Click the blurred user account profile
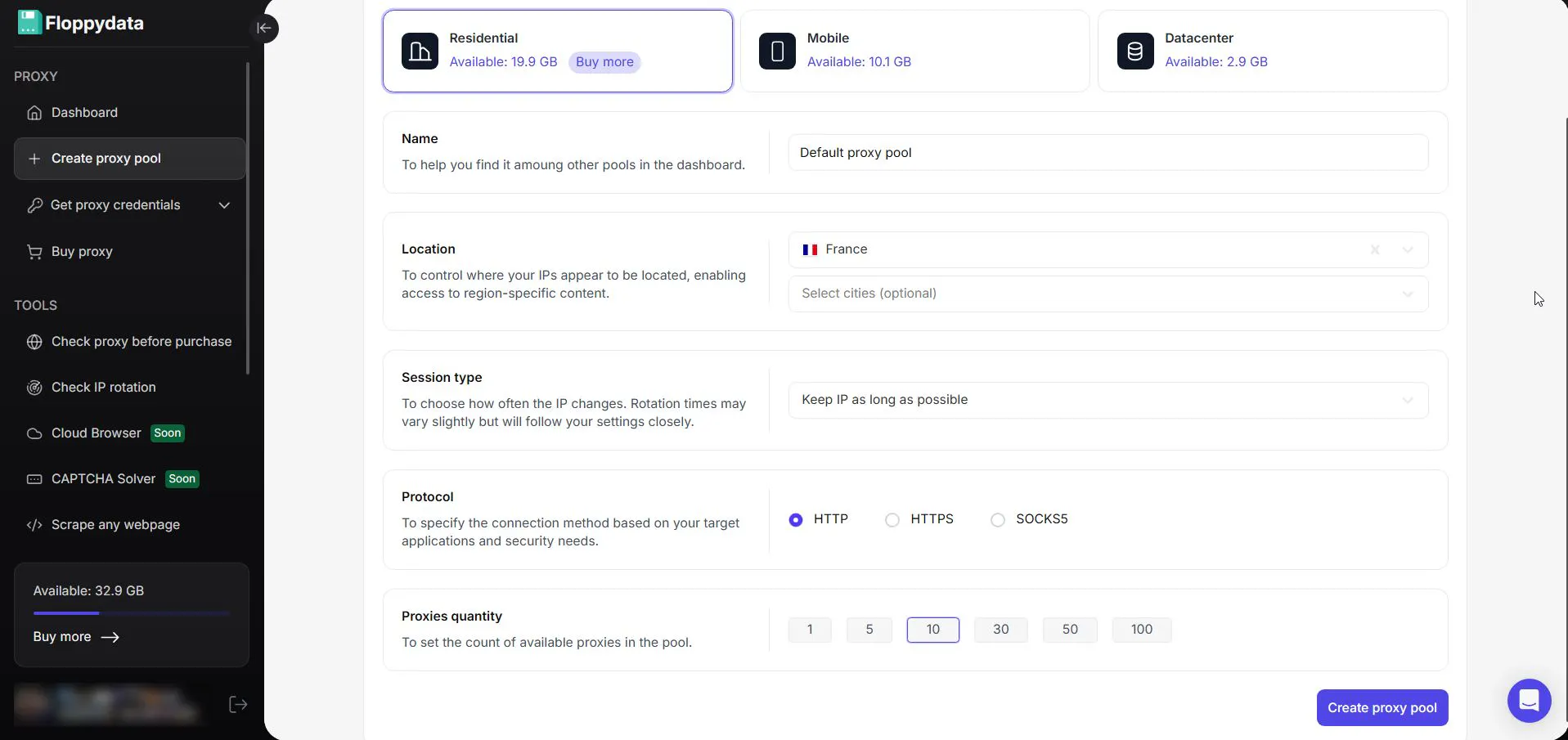The image size is (1568, 740). pyautogui.click(x=108, y=705)
